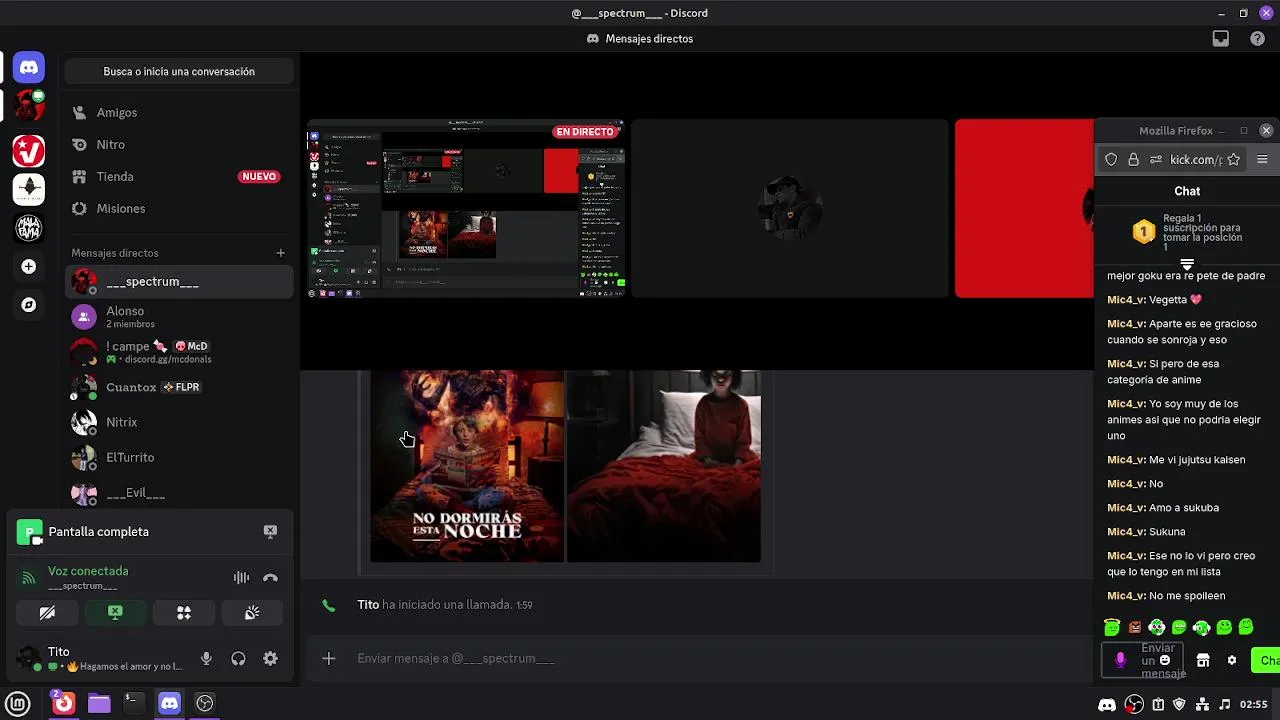
Task: Click Tito's user profile panel
Action: [100, 659]
